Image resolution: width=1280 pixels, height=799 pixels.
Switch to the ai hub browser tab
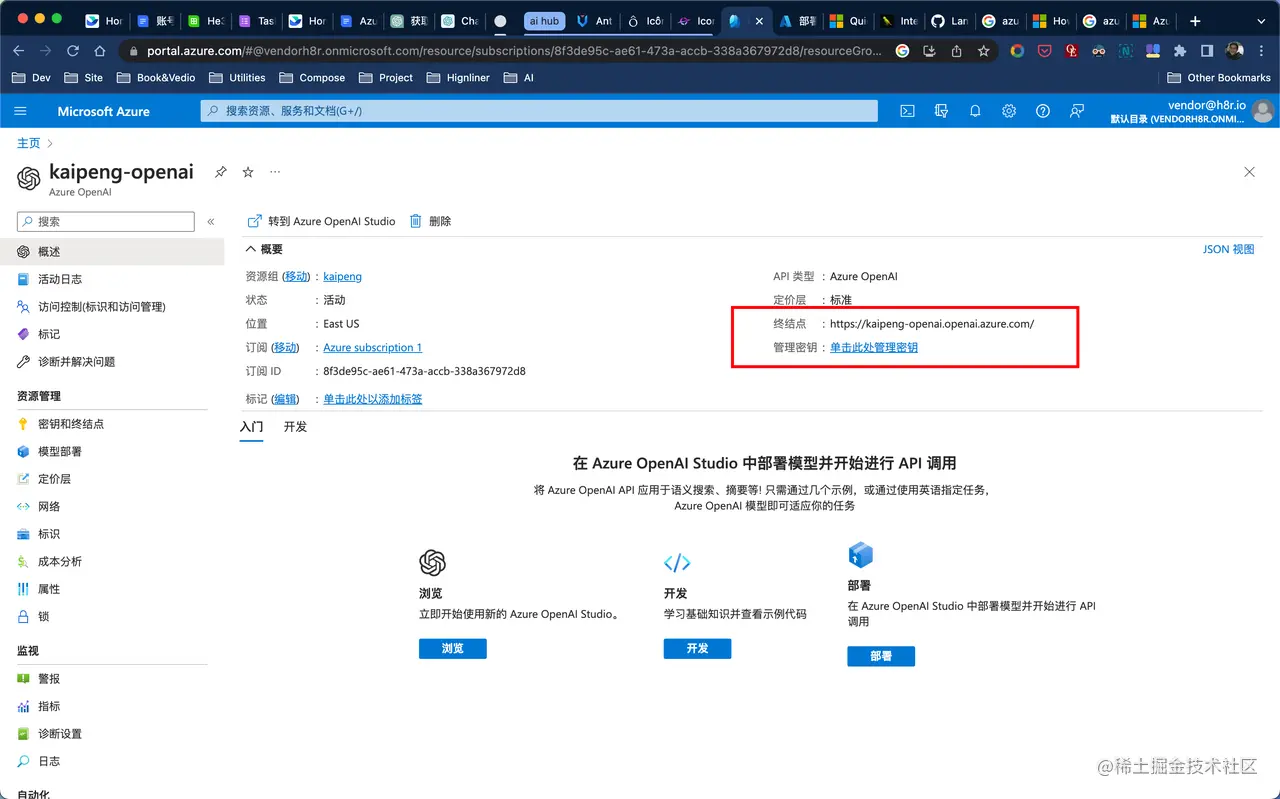click(544, 20)
